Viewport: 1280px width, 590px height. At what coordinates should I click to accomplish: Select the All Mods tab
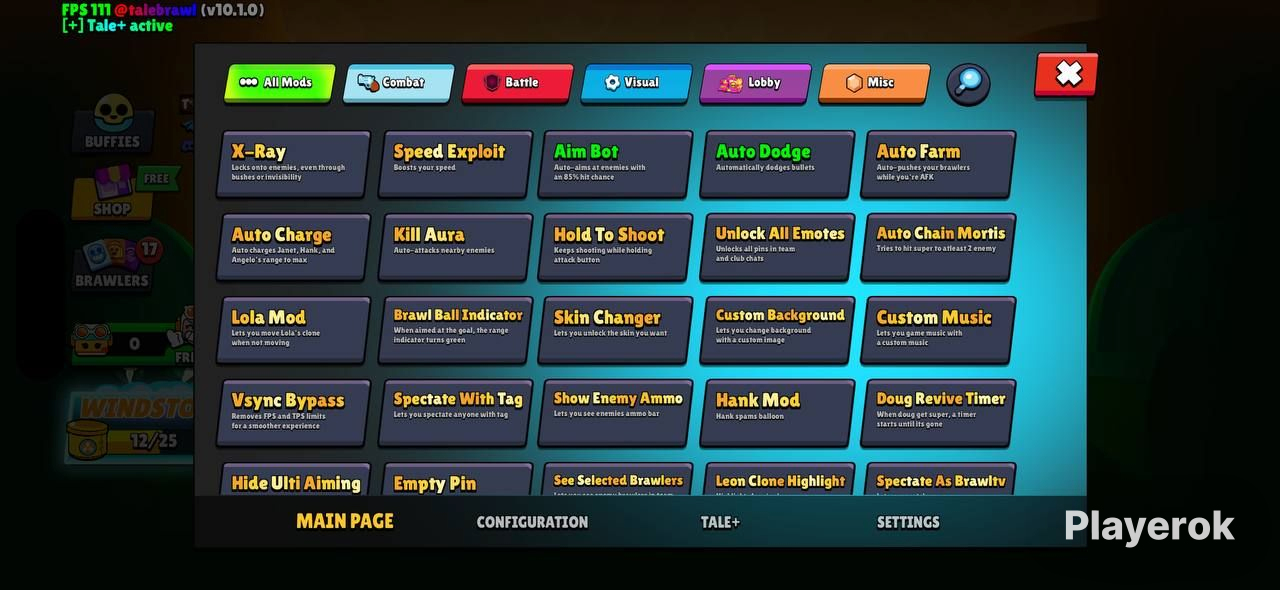(x=280, y=83)
